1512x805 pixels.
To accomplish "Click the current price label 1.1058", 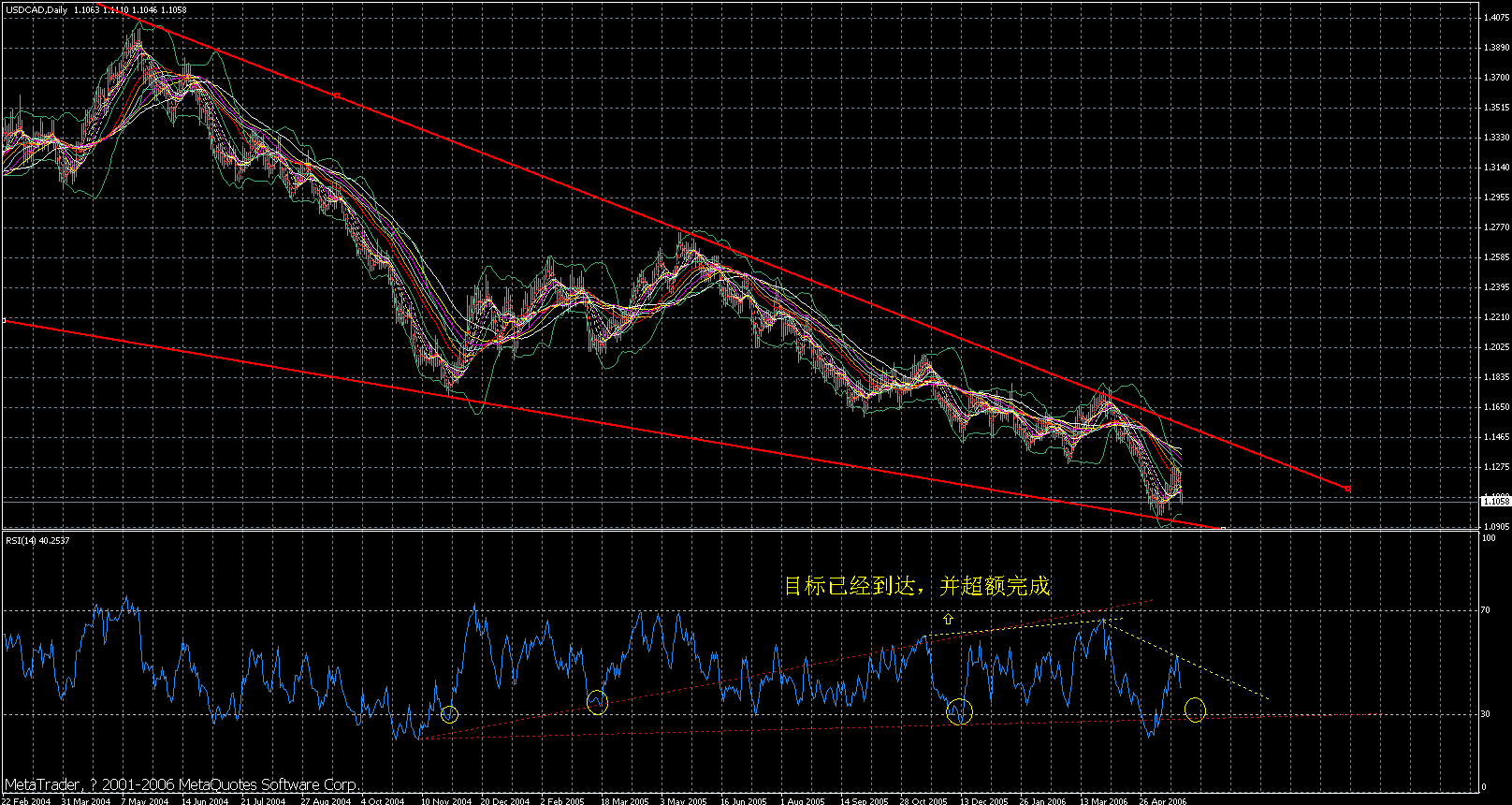I will tap(1496, 502).
